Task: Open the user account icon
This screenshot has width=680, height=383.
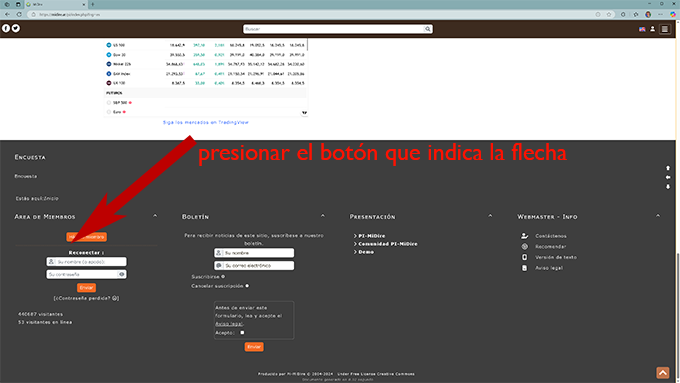Action: tap(652, 29)
